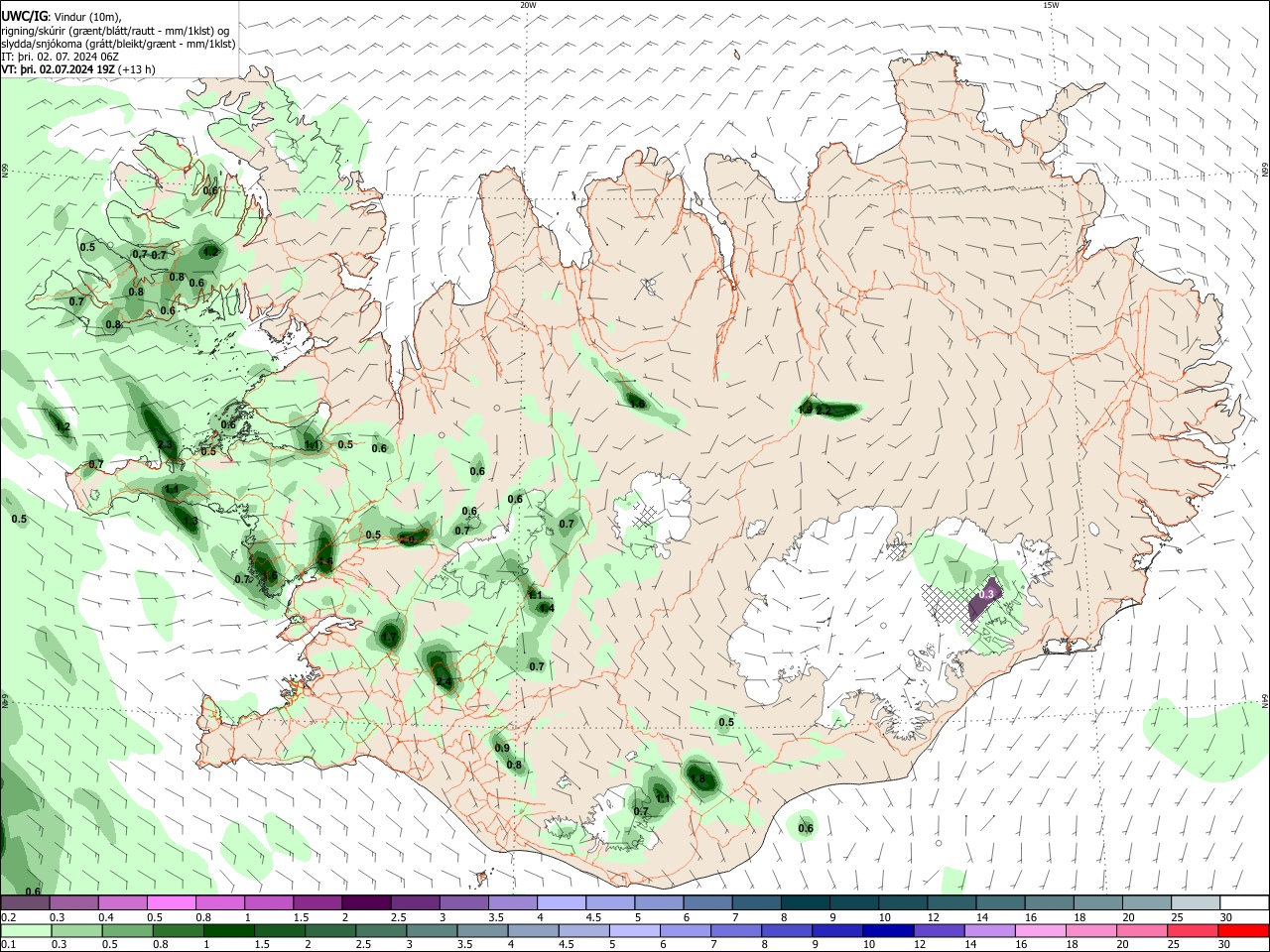The width and height of the screenshot is (1270, 952).
Task: Click the purple snowfall patch on the glacier
Action: coord(983,599)
